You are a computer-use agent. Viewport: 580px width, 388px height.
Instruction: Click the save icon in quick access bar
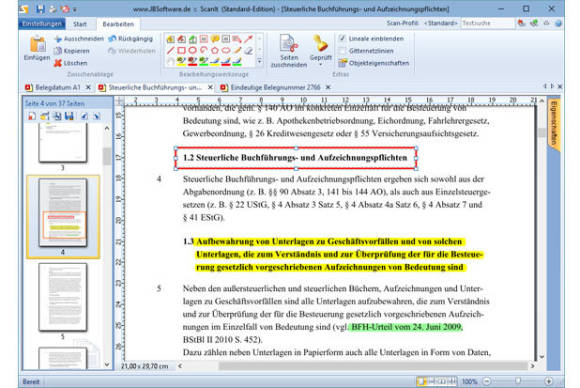[x=40, y=9]
